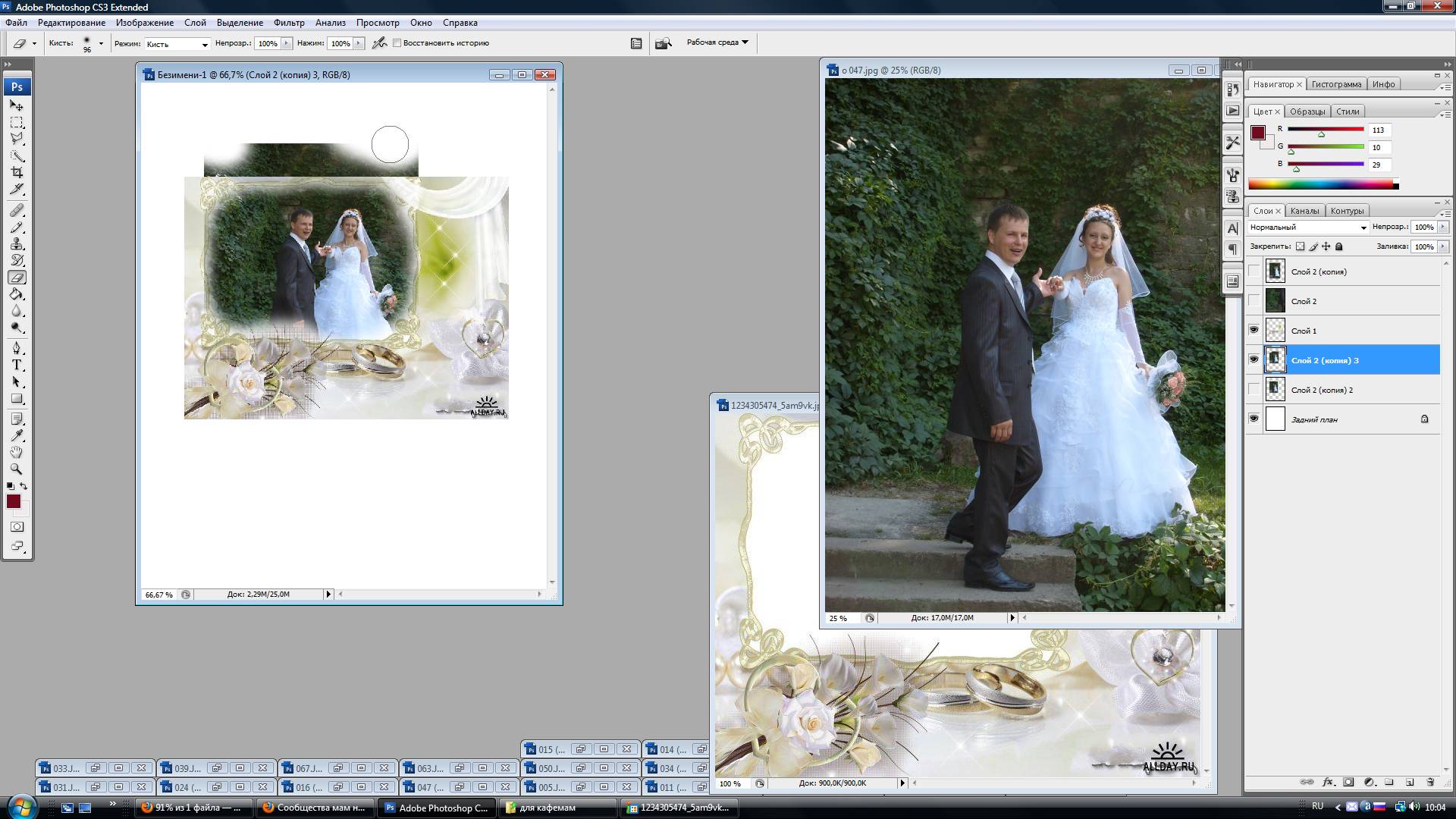Select the Clone Stamp tool

17,244
